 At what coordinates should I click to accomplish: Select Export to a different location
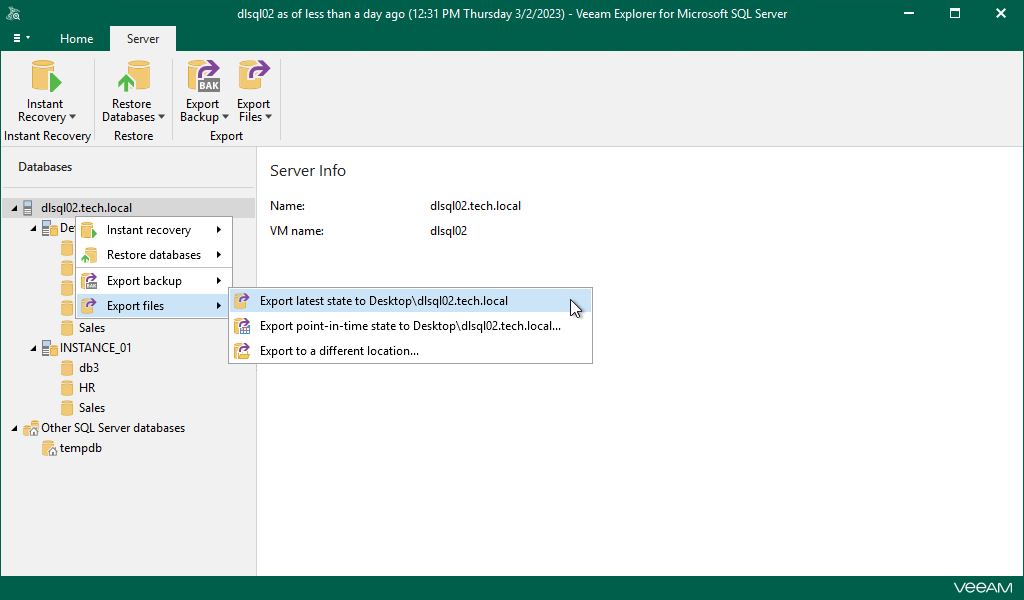(x=410, y=351)
